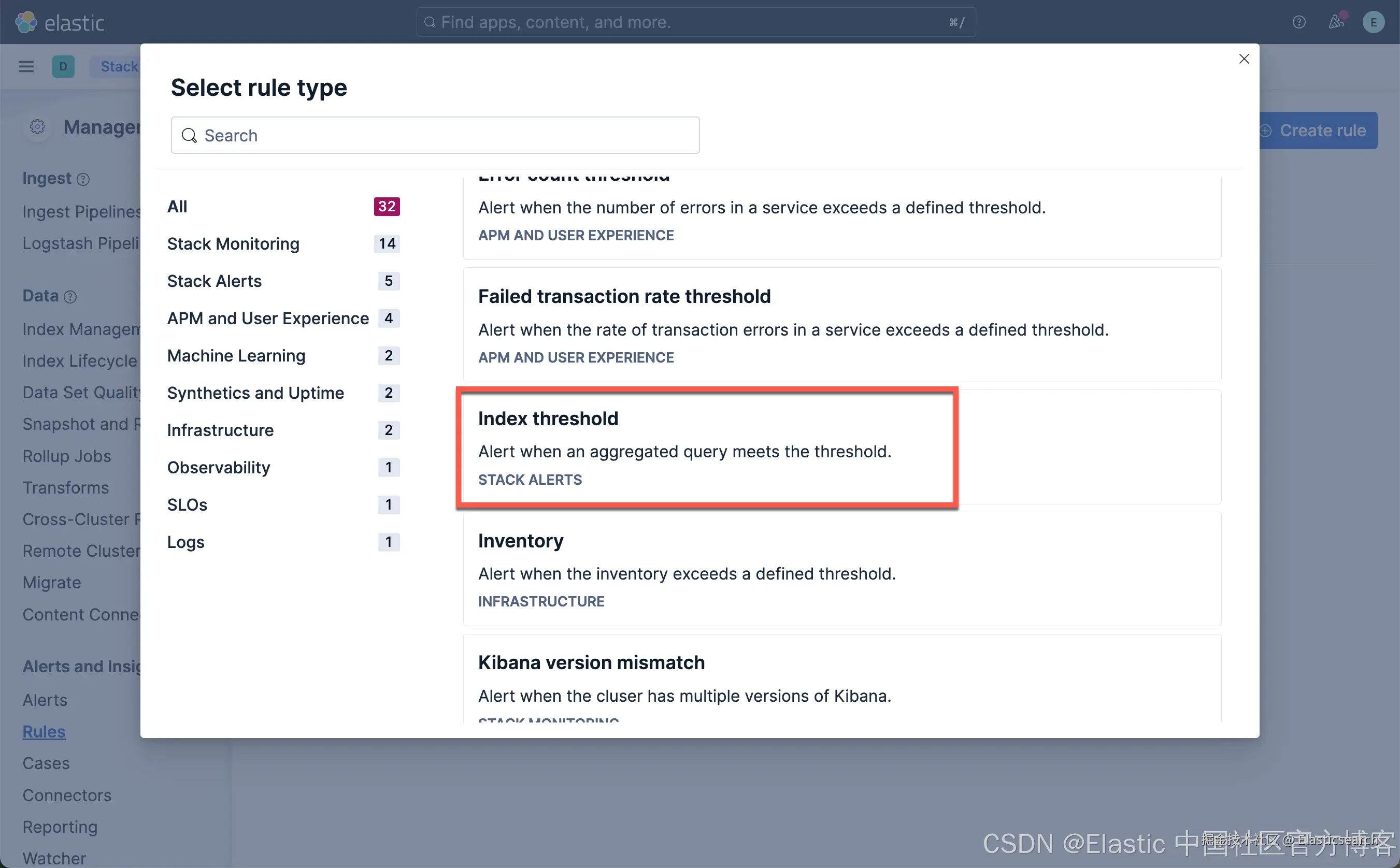The width and height of the screenshot is (1400, 868).
Task: Select Failed transaction rate threshold rule
Action: point(842,325)
